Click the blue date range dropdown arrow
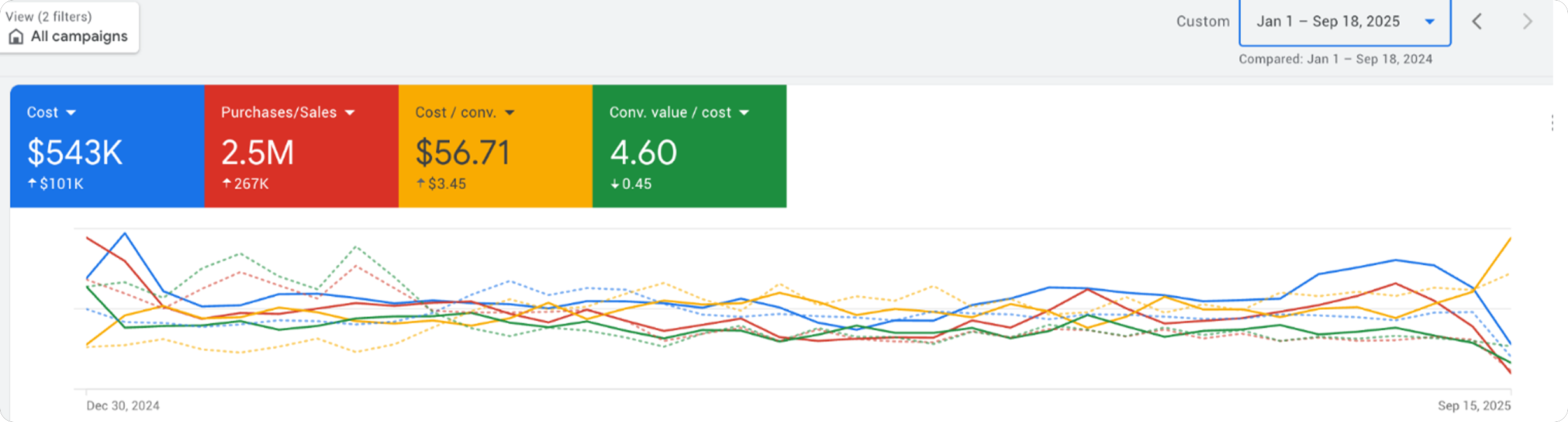 click(x=1430, y=22)
